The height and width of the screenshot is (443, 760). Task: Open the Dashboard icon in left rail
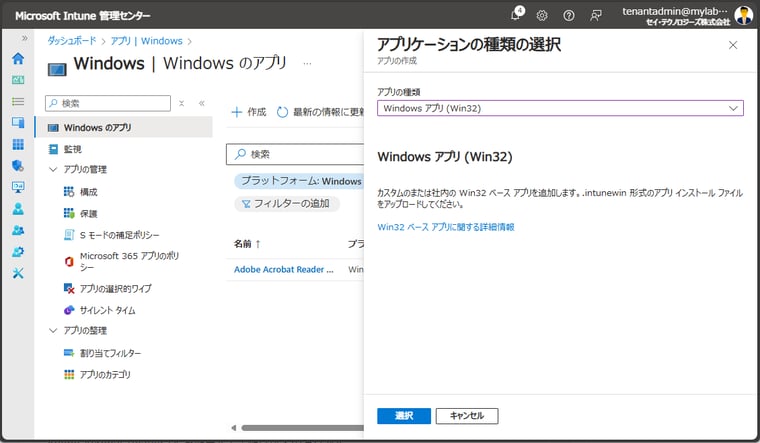point(18,80)
